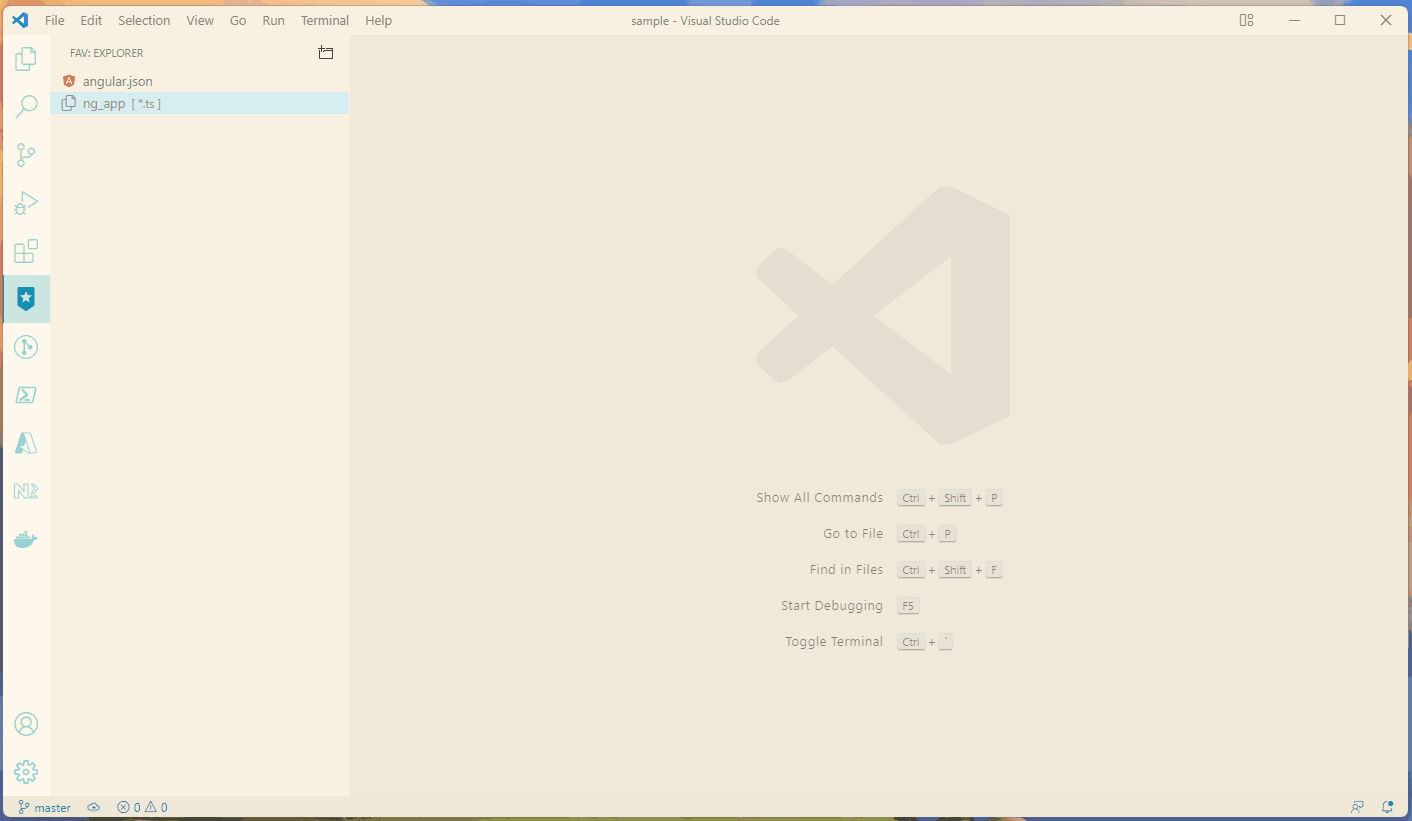Open Customize Layout button in title bar
This screenshot has width=1412, height=821.
pos(1246,20)
